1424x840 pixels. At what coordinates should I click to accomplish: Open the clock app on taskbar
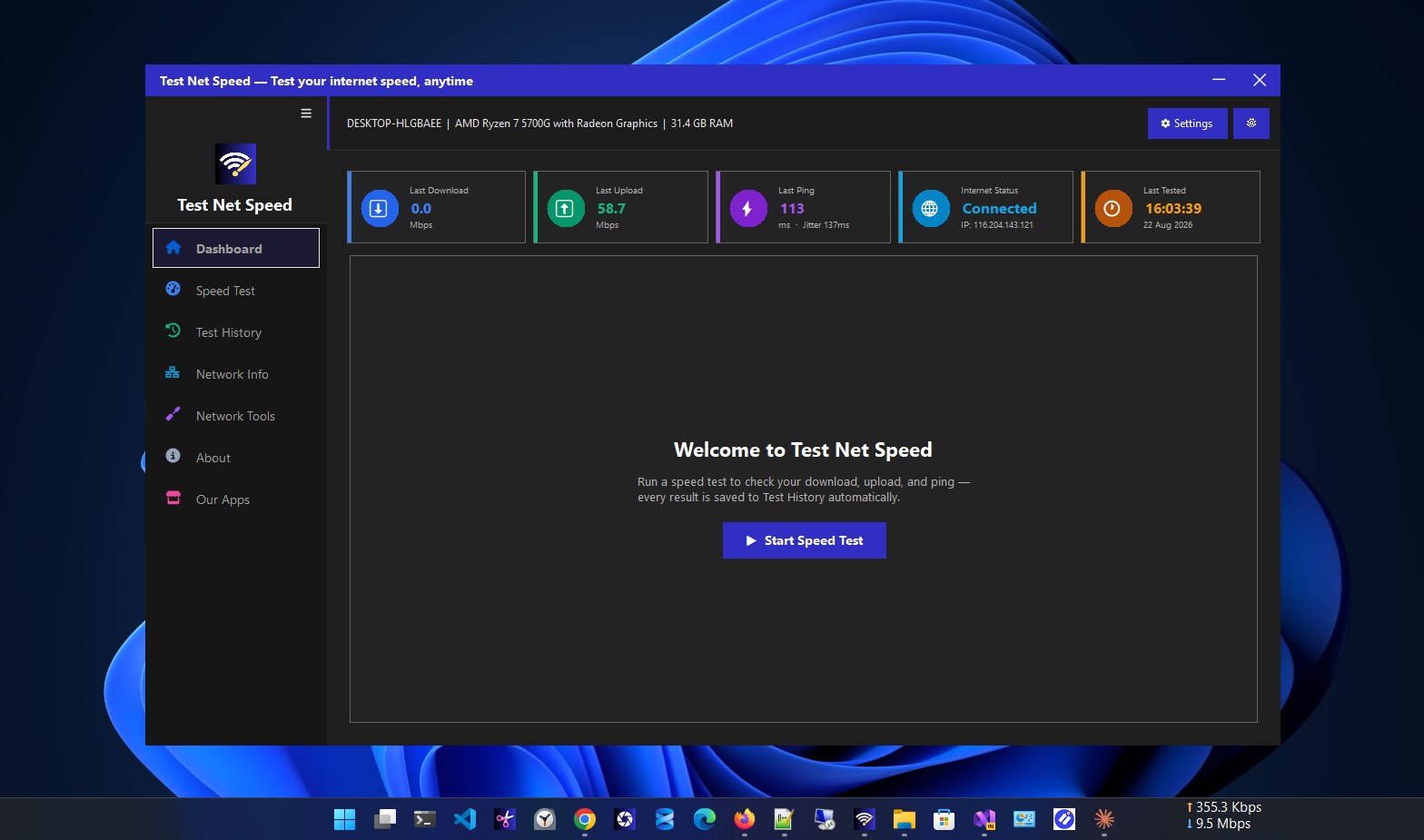[x=545, y=819]
